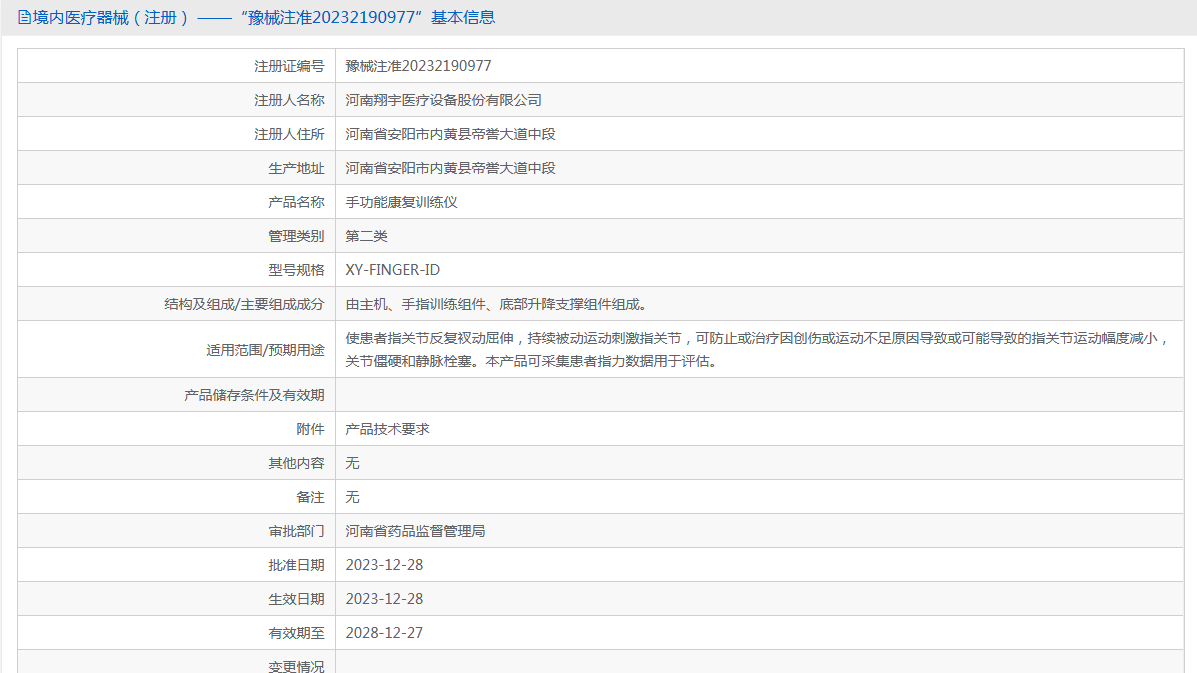Select registrant name 河南翔宇医疗设备股份有限公司
This screenshot has height=673, width=1197.
[x=444, y=100]
